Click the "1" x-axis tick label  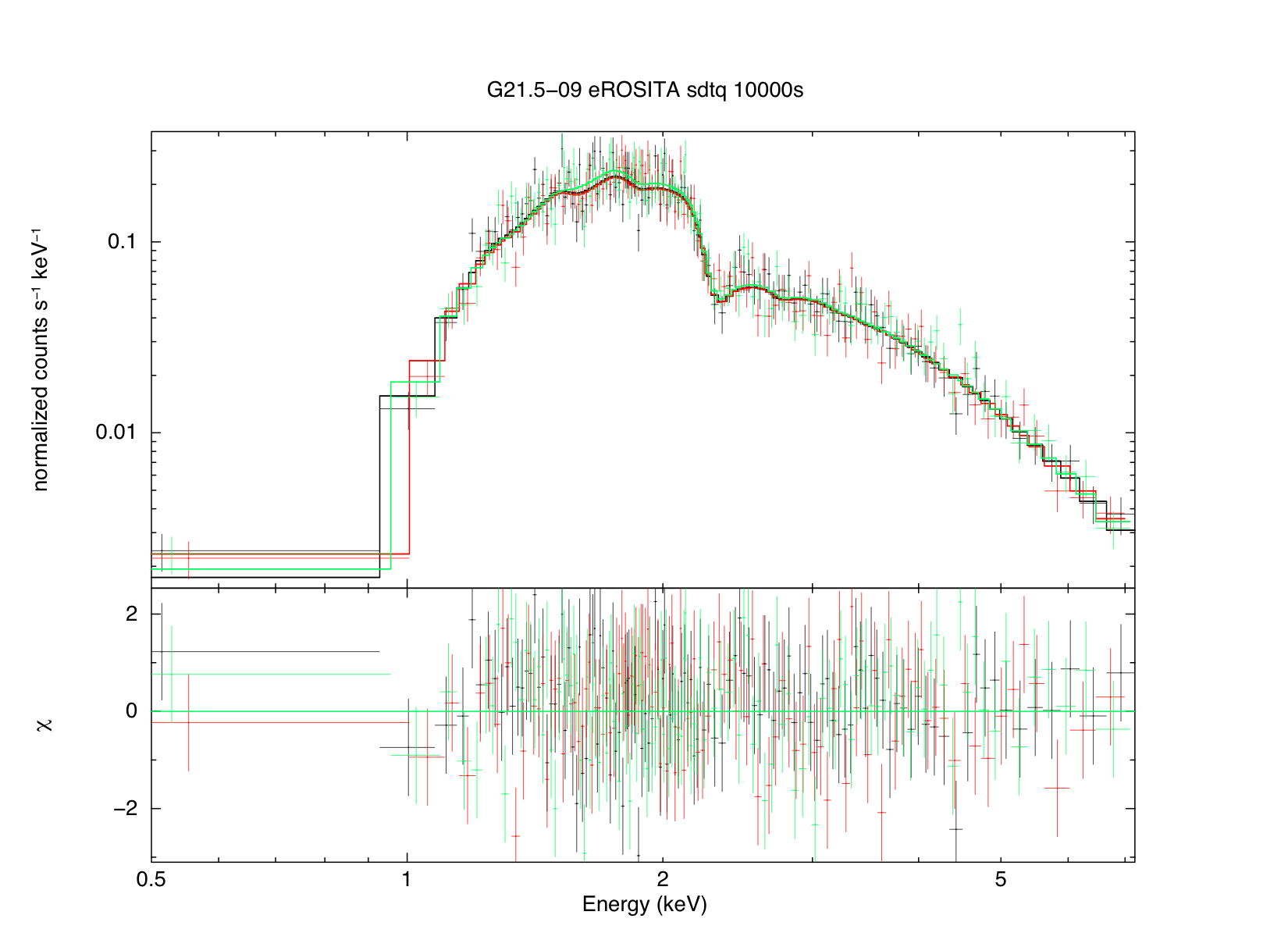[x=407, y=879]
